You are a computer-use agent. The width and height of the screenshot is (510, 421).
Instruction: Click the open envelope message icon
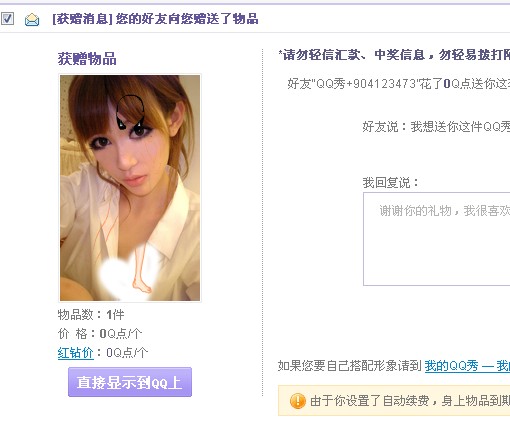click(32, 20)
